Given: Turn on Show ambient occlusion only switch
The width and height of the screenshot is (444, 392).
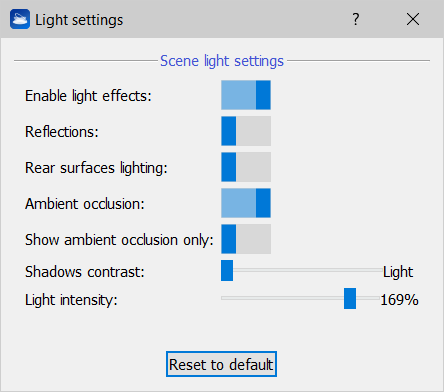Looking at the screenshot, I should click(x=246, y=239).
